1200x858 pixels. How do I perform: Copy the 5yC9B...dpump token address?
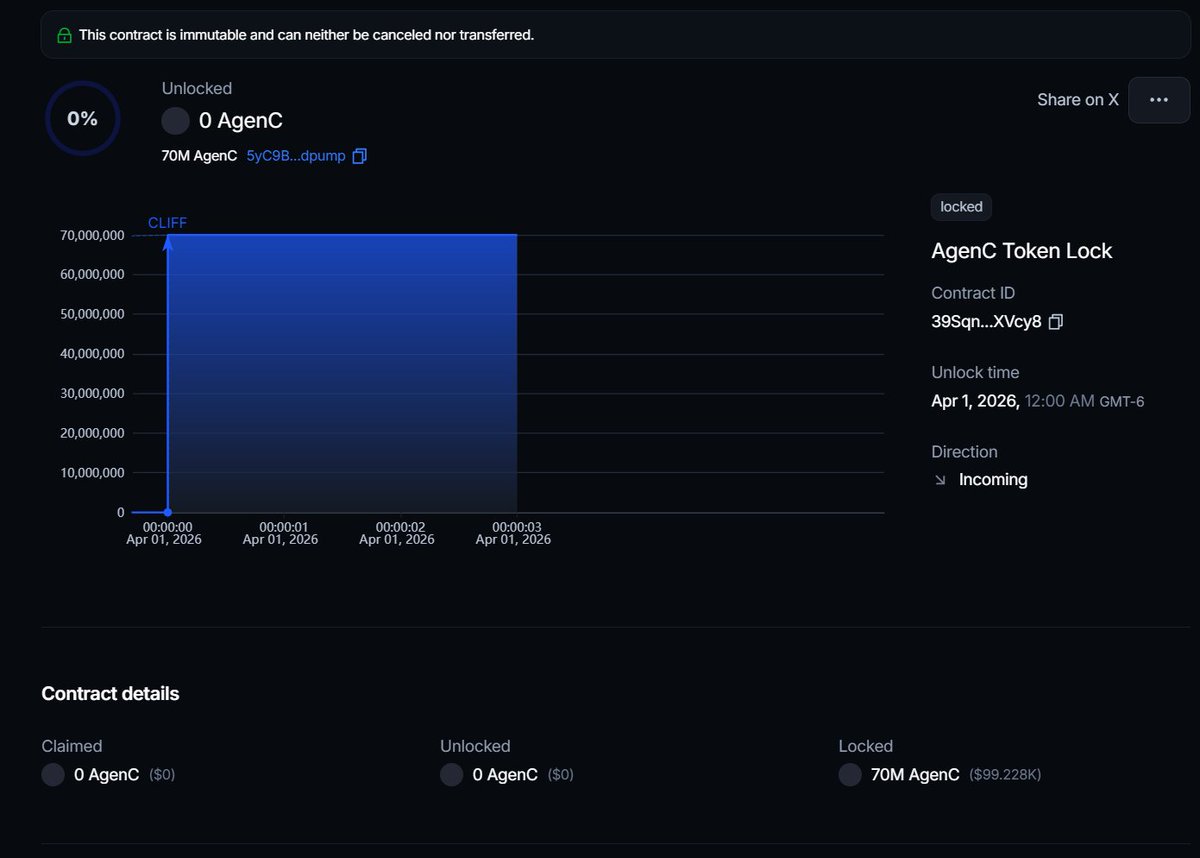(x=360, y=156)
